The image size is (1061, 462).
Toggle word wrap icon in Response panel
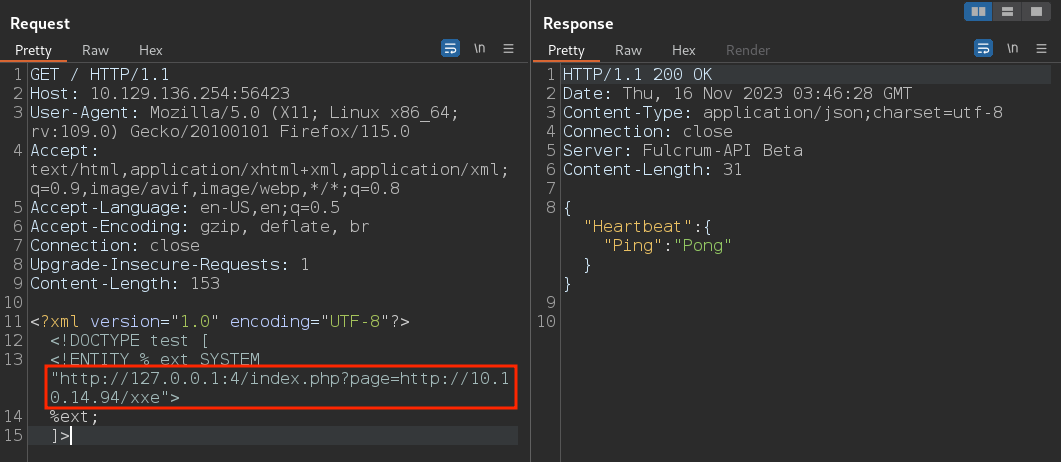(983, 49)
